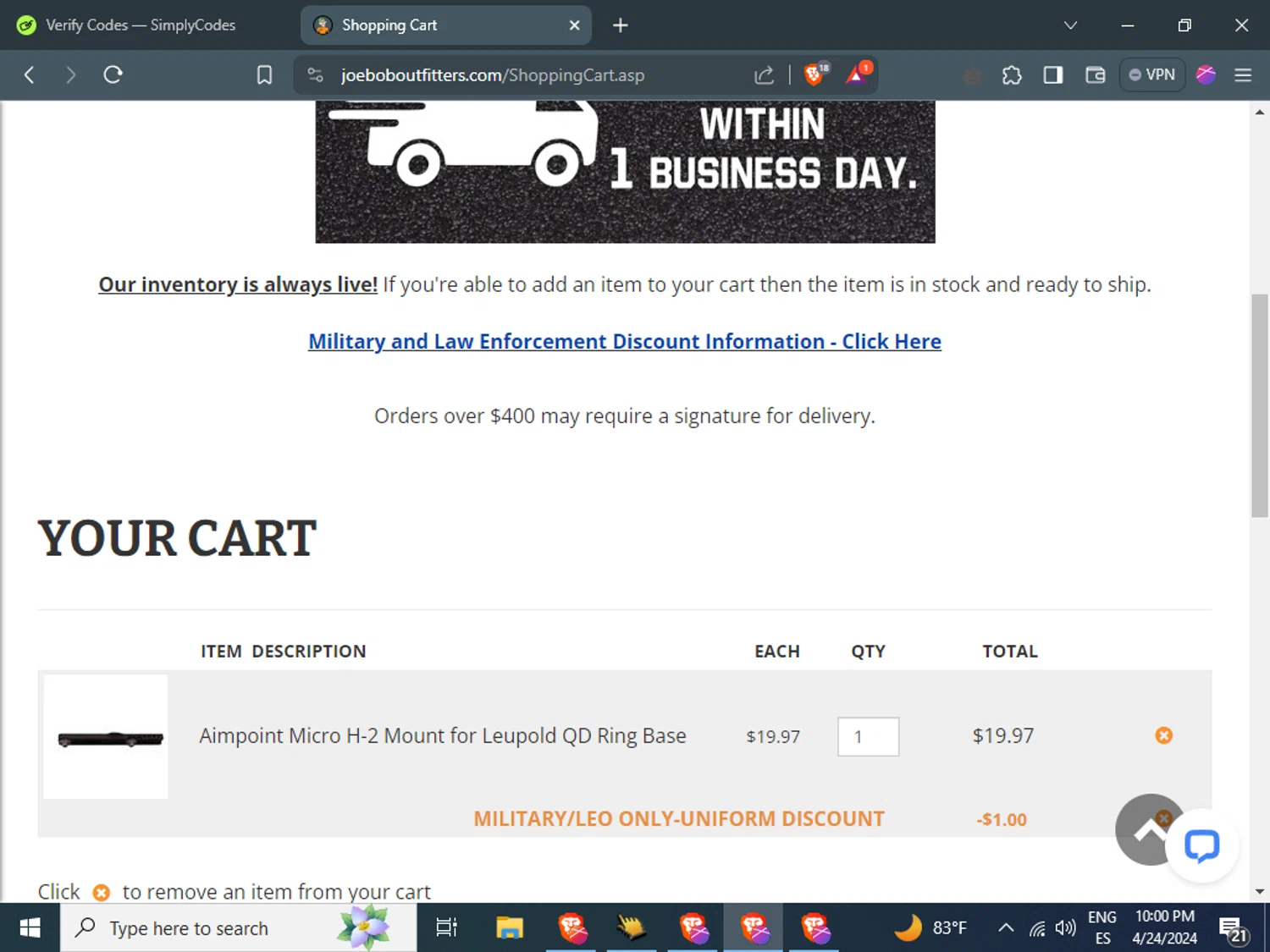
Task: Open Brave Rewards triangle icon
Action: [859, 74]
